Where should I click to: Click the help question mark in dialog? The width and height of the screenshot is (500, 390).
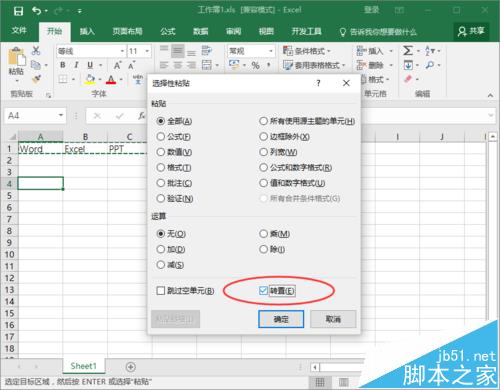click(x=318, y=83)
